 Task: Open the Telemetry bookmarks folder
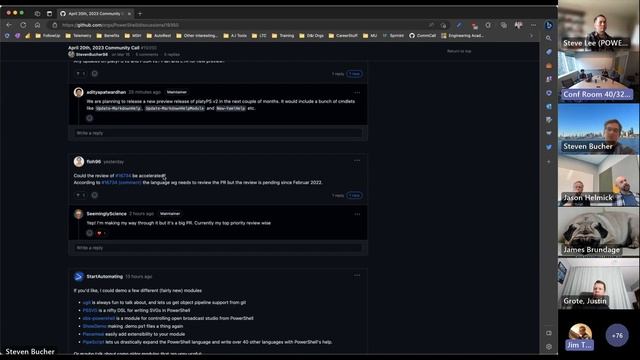click(78, 36)
